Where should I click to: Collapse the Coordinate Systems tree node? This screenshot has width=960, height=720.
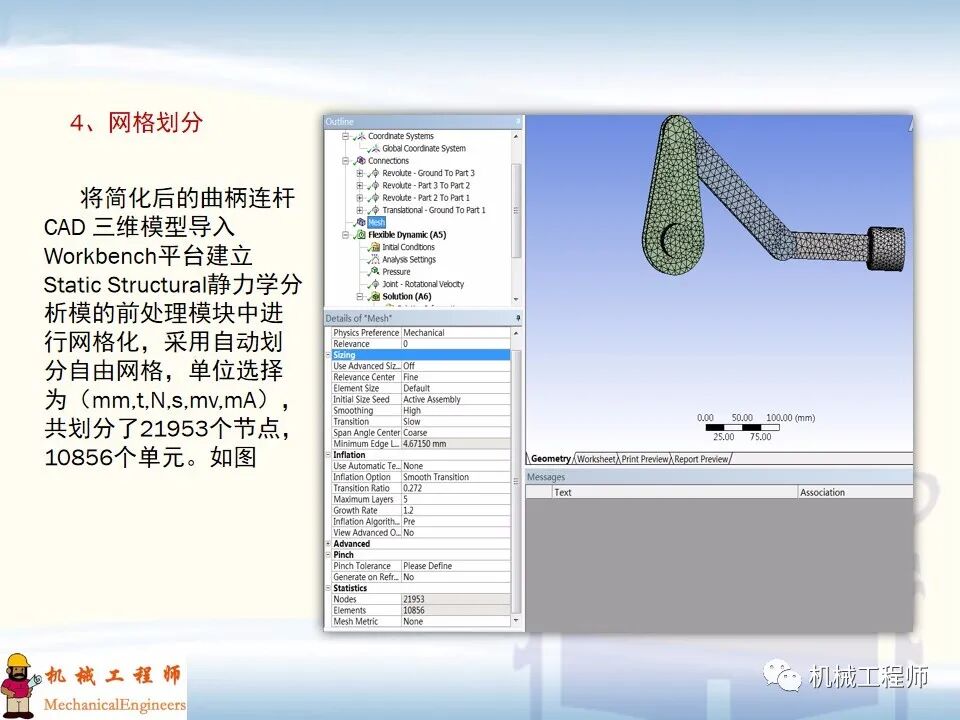point(345,136)
